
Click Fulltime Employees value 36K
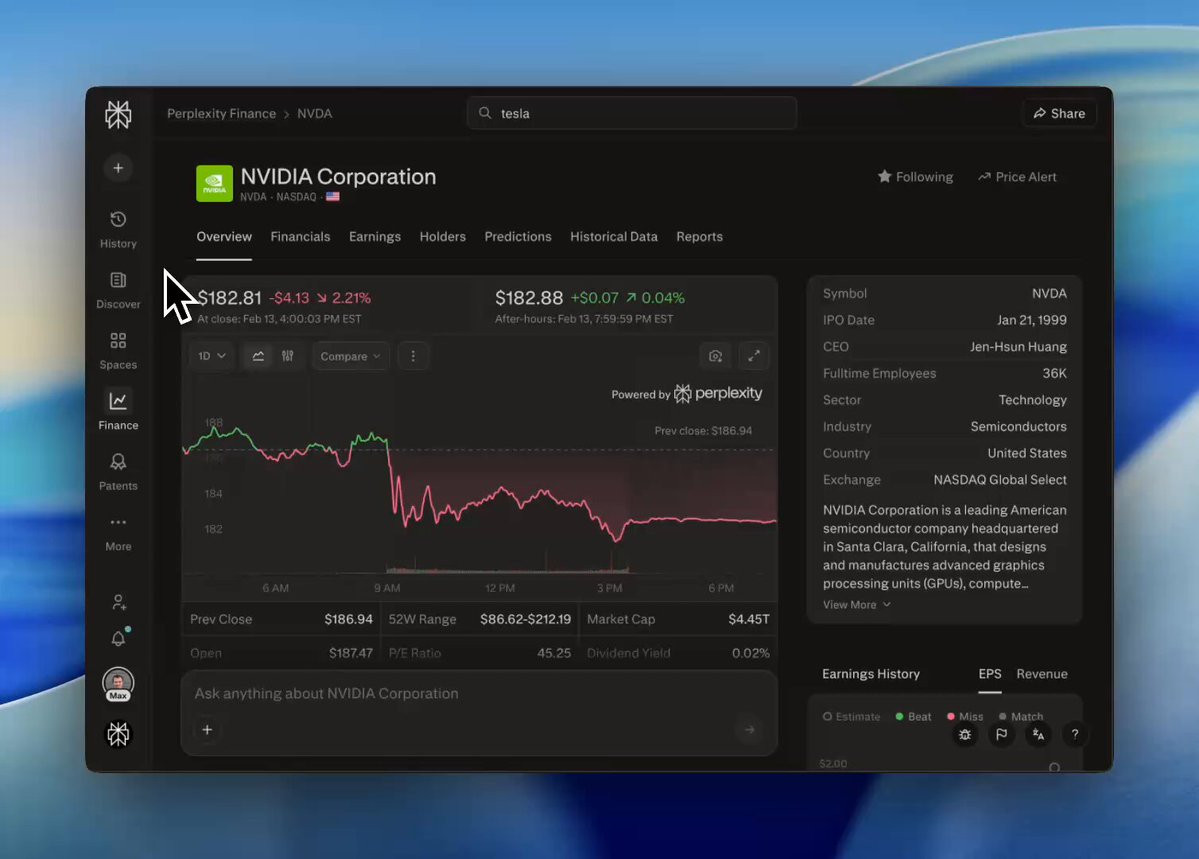(1054, 373)
